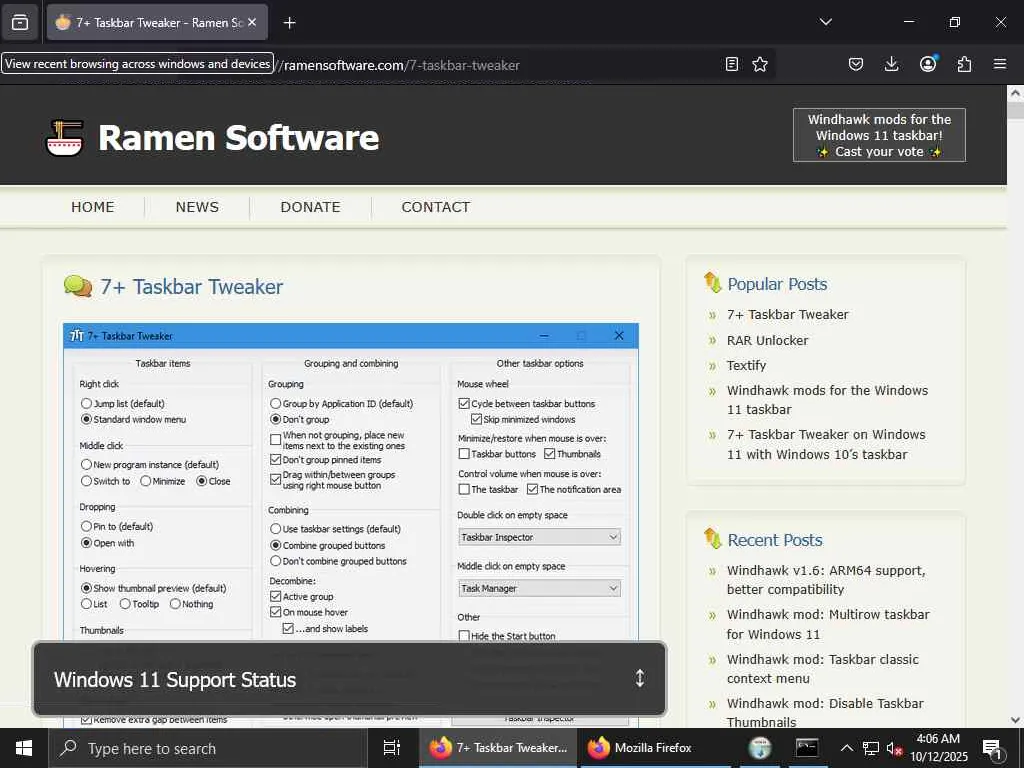Image resolution: width=1024 pixels, height=768 pixels.
Task: Show hidden system tray icons chevron
Action: tap(846, 748)
